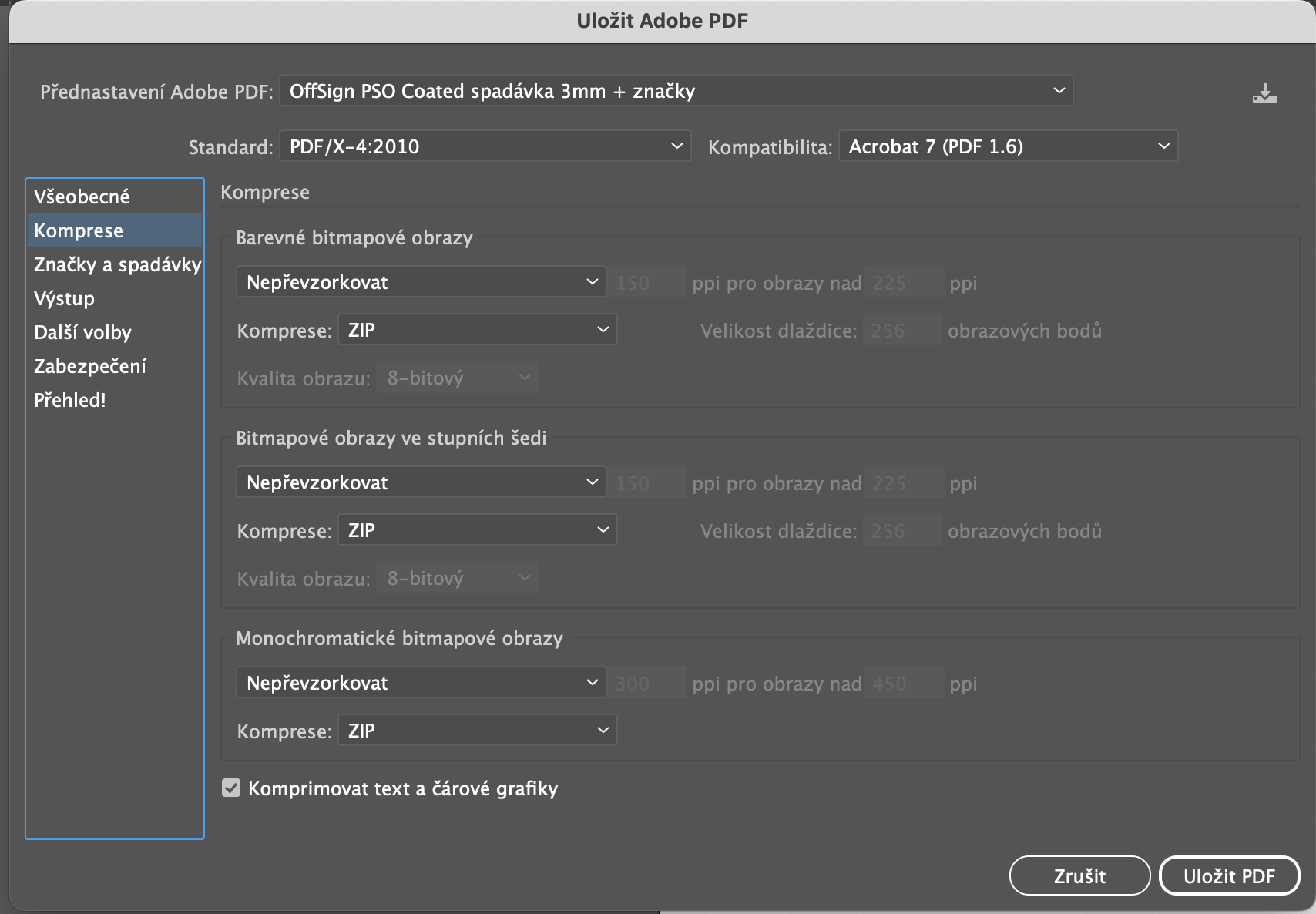Open the Přednastavení Adobe PDF dropdown
This screenshot has height=914, width=1316.
(x=676, y=91)
